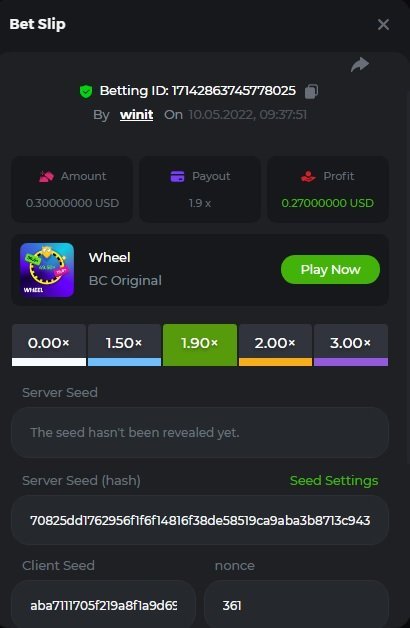Click the Profit hand icon

click(308, 176)
